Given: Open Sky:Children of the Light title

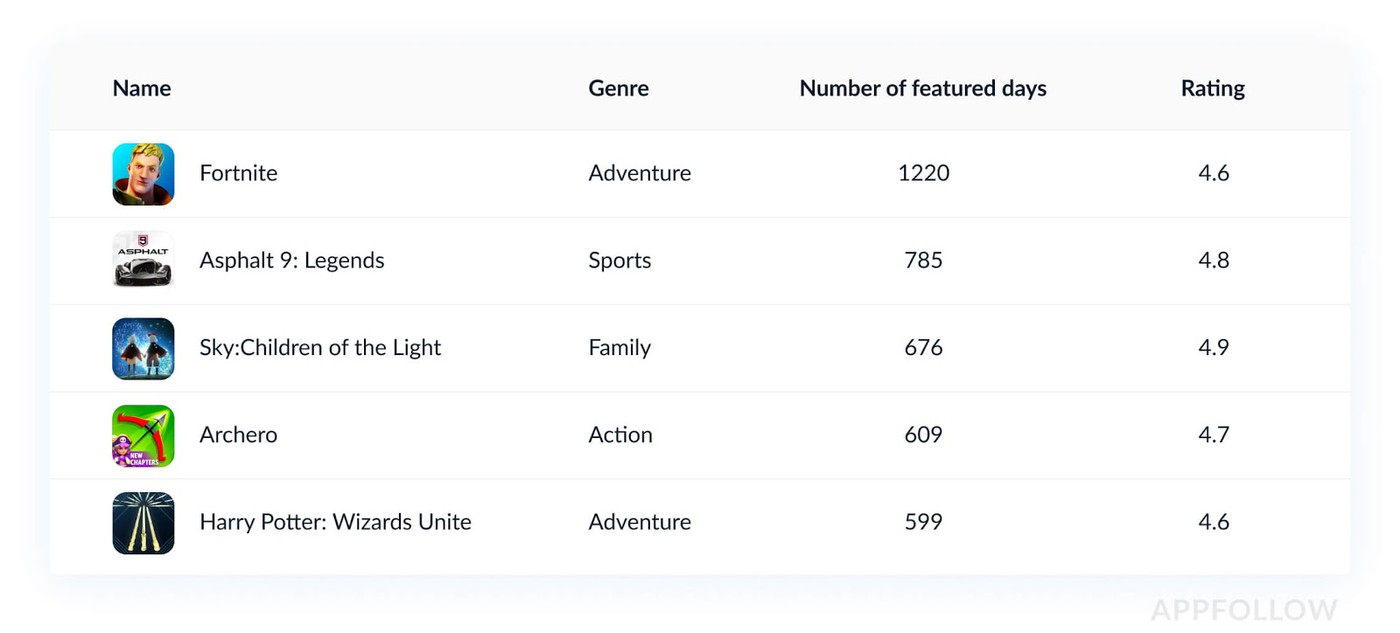Looking at the screenshot, I should point(320,347).
